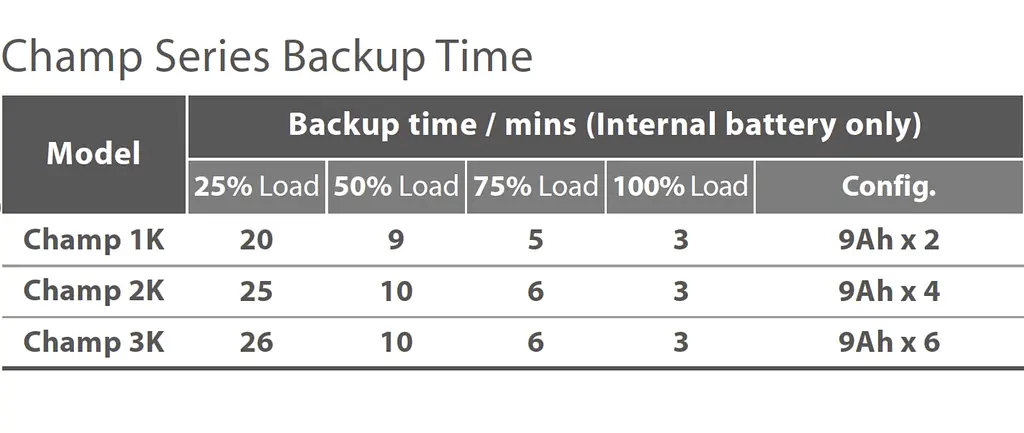Screen dimensions: 1024x433
Task: Click Champ 1K's 50% load value 9
Action: 396,240
